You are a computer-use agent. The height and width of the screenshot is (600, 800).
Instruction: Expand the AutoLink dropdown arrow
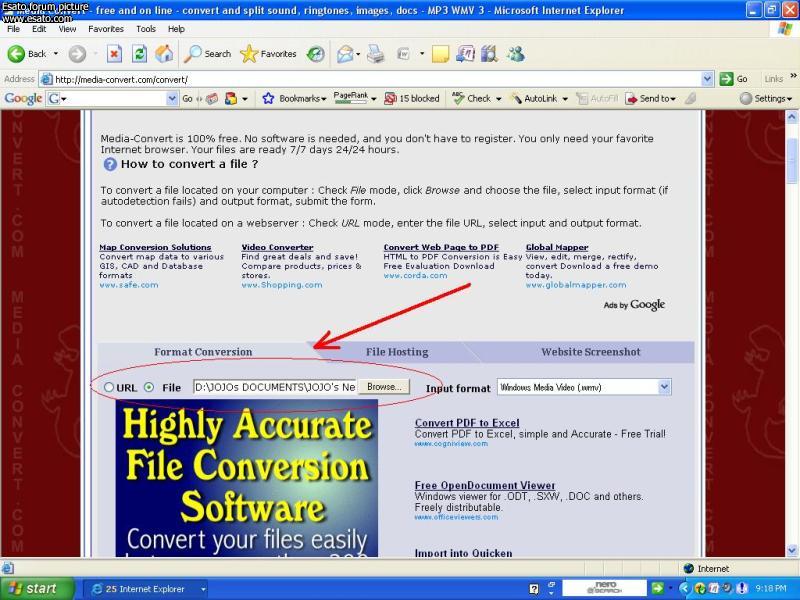pyautogui.click(x=565, y=99)
